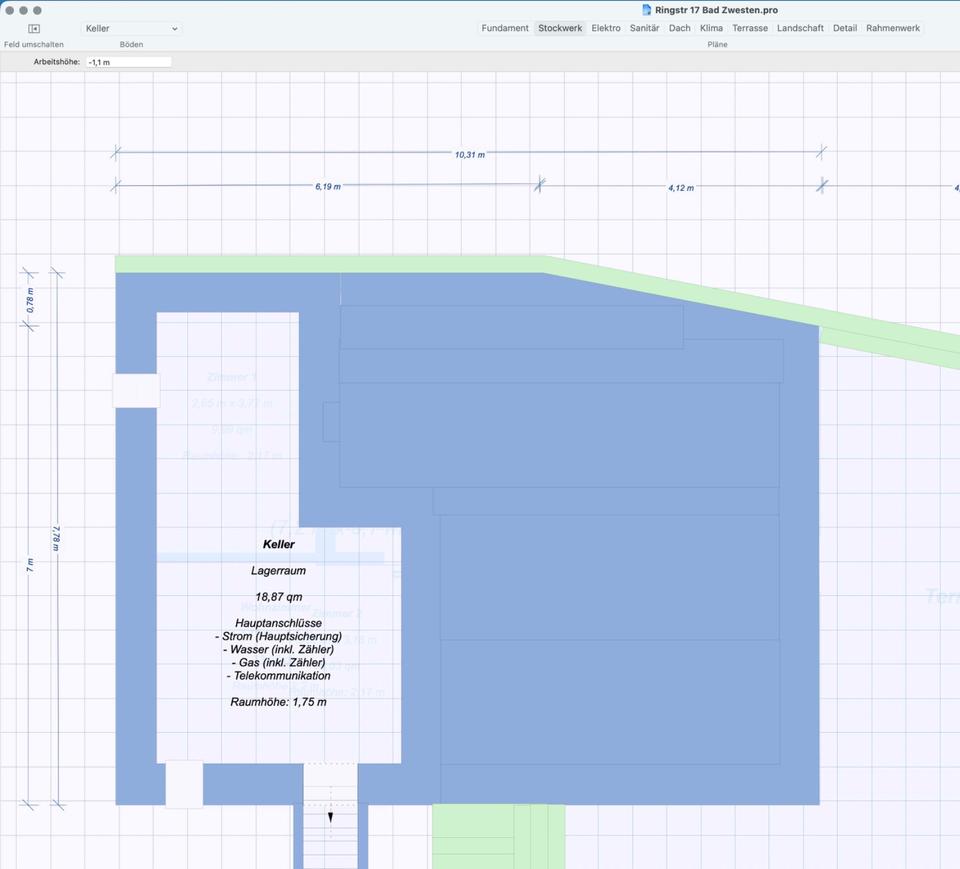Click the window opening on left wall
The image size is (960, 869).
tap(136, 391)
